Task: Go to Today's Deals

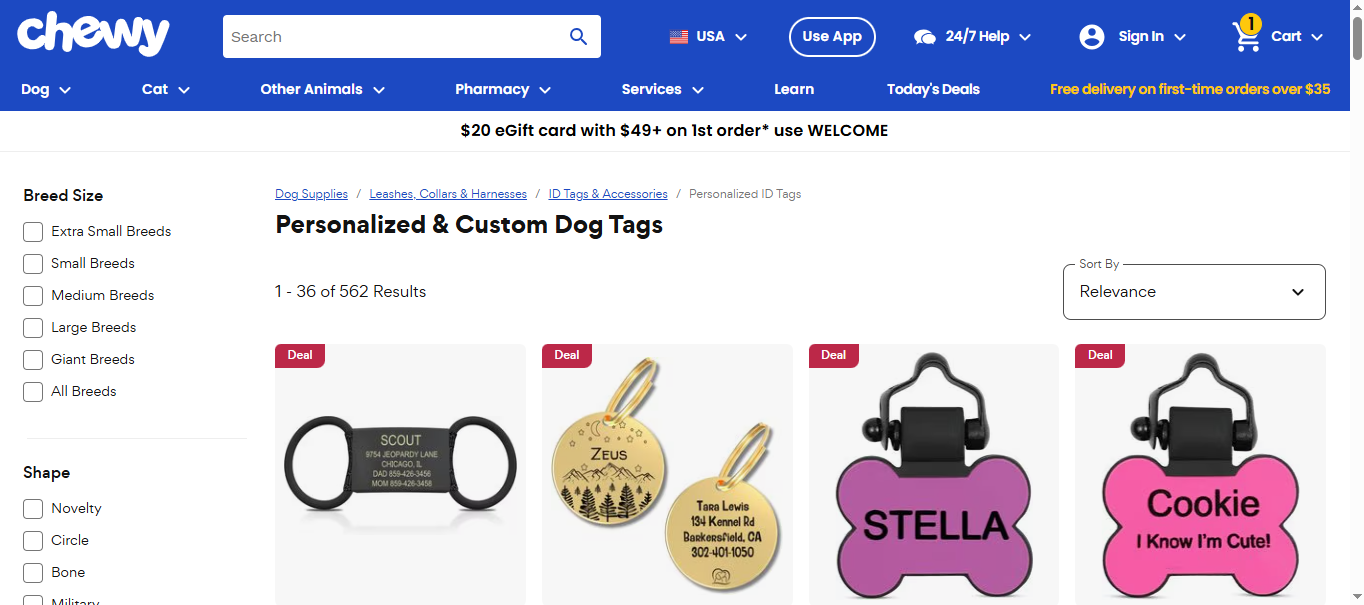Action: click(932, 89)
